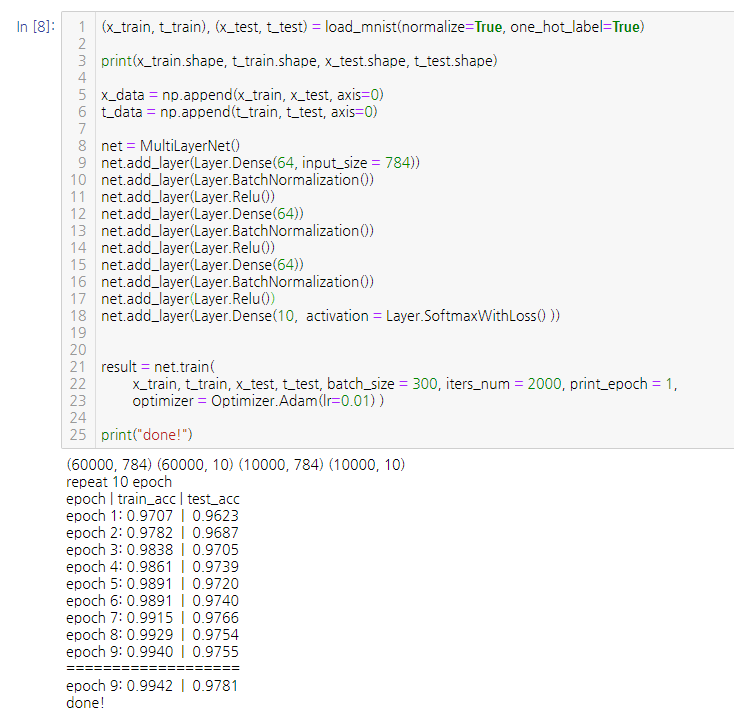The width and height of the screenshot is (734, 720).
Task: Click the final epoch 9 result 0.9781
Action: tap(215, 686)
